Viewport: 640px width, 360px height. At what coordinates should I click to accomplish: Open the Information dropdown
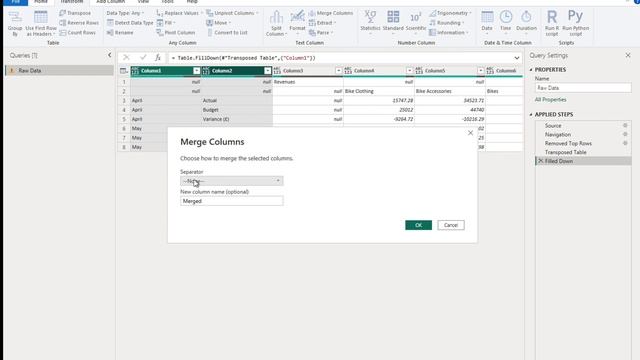(449, 33)
